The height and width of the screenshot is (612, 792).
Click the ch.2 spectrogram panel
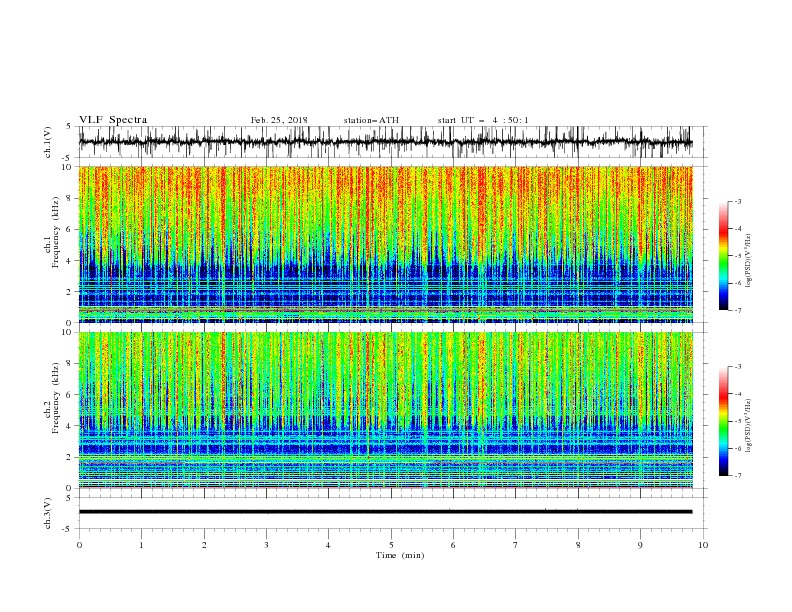coord(385,410)
